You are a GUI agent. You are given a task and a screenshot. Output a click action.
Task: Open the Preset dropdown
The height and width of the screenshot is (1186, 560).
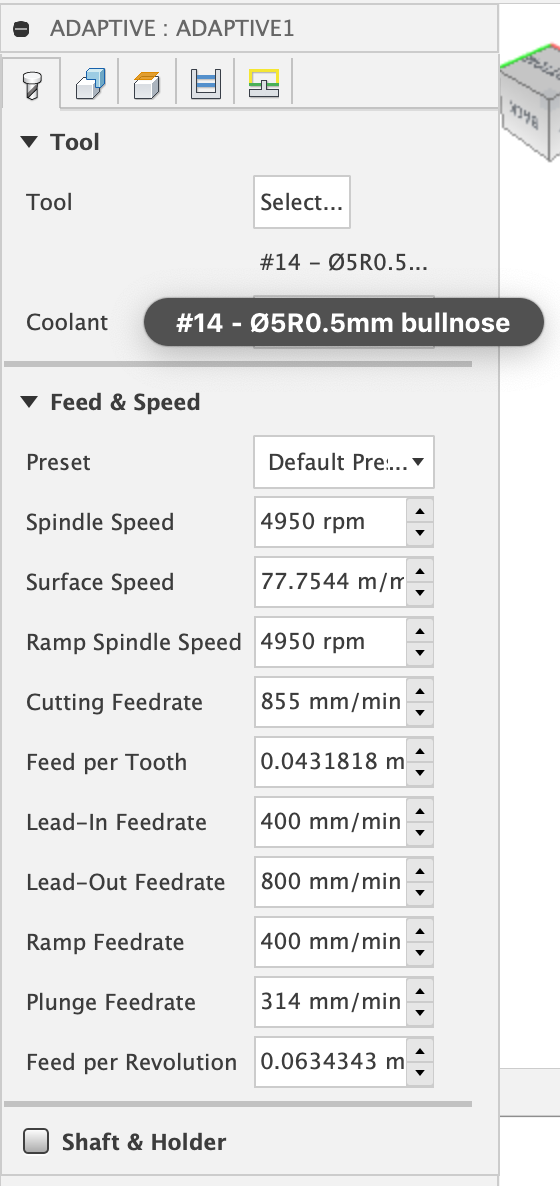[344, 461]
